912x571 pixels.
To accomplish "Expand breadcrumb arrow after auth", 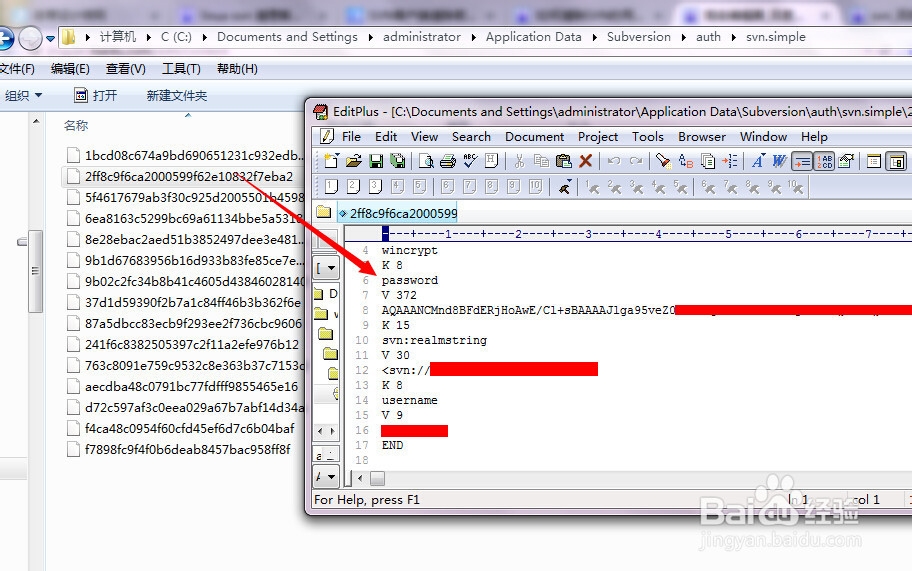I will 733,37.
